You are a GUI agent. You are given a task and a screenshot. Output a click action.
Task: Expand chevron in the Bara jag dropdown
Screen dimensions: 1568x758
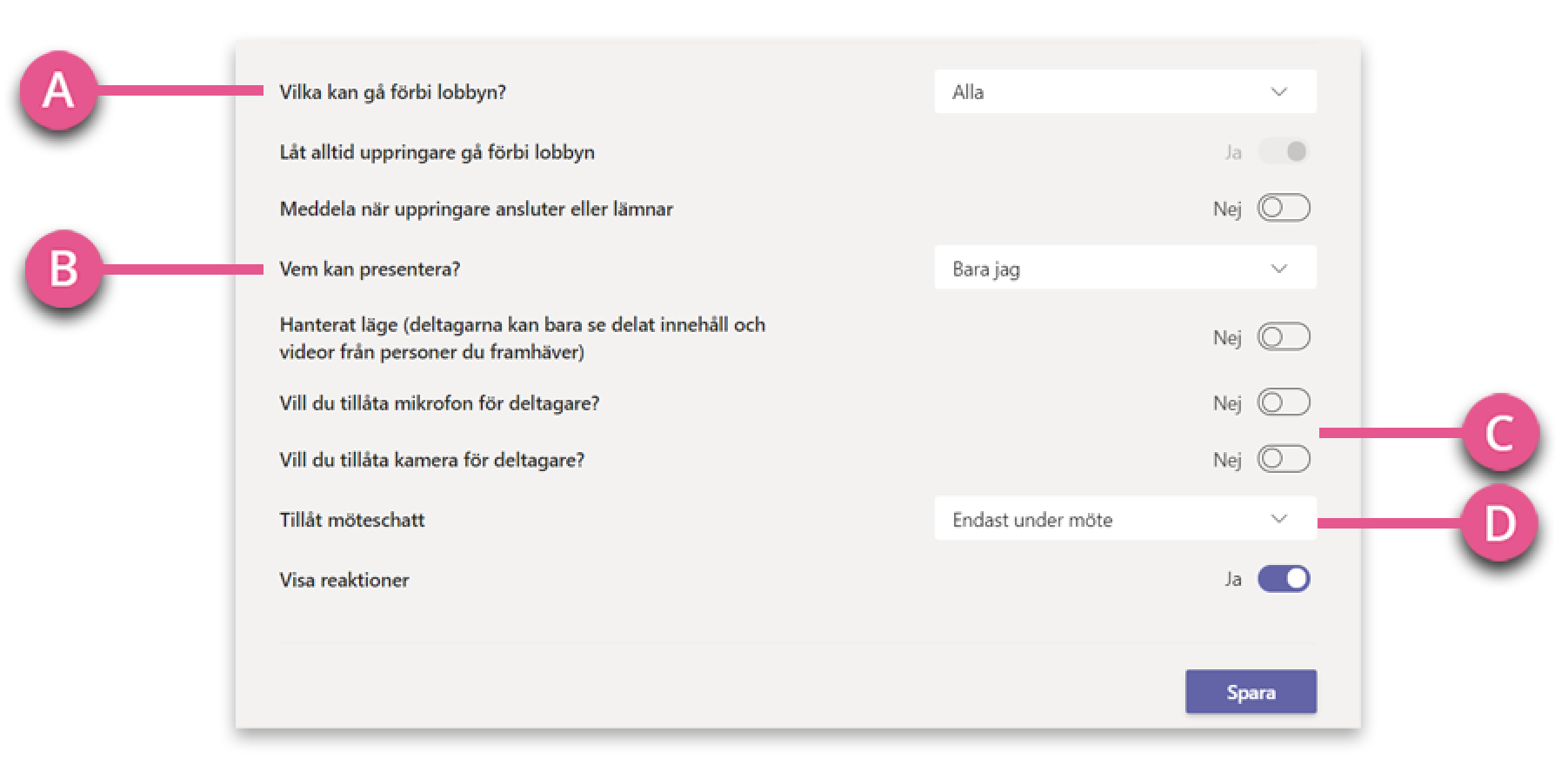[x=1278, y=269]
